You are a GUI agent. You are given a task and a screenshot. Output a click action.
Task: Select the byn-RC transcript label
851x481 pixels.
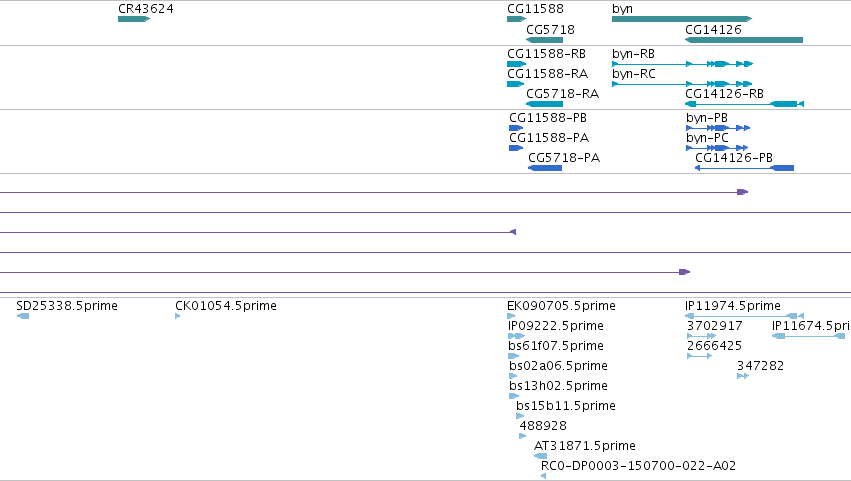click(633, 74)
